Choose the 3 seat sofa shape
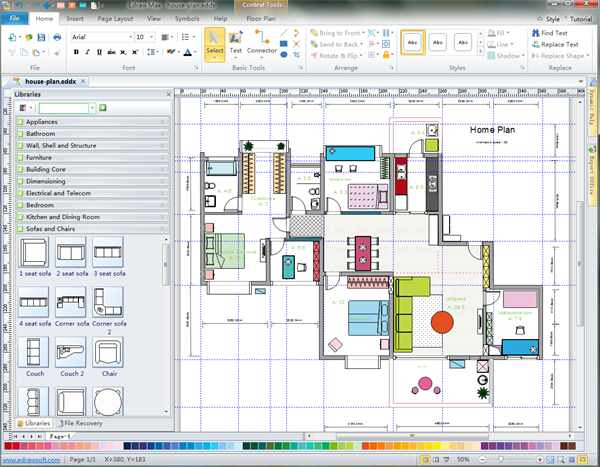The height and width of the screenshot is (467, 600). click(x=108, y=253)
